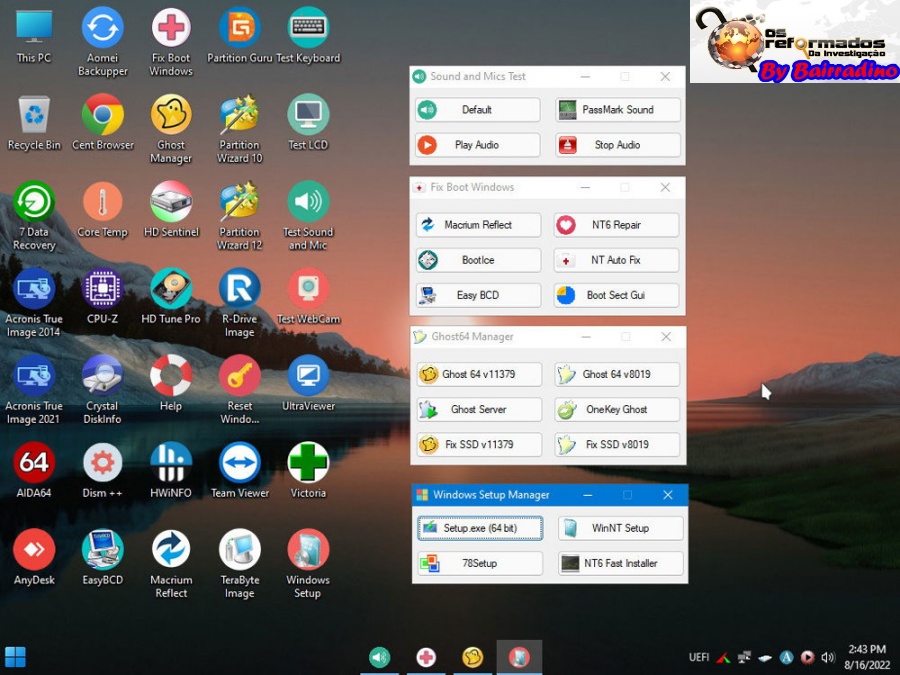Click the NT6 Fast Installer button

(620, 563)
